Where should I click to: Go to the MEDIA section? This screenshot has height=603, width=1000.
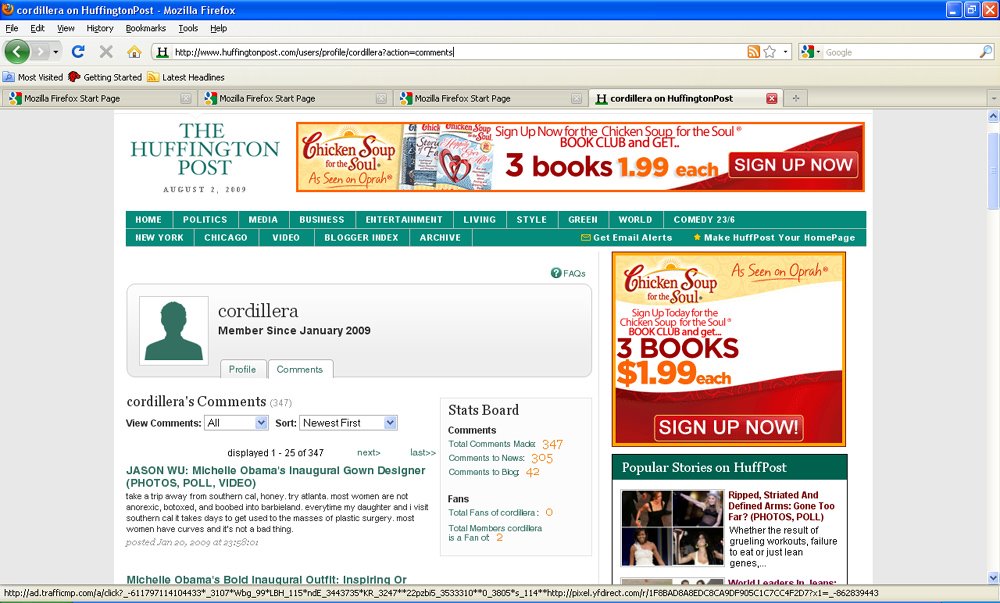(x=263, y=219)
